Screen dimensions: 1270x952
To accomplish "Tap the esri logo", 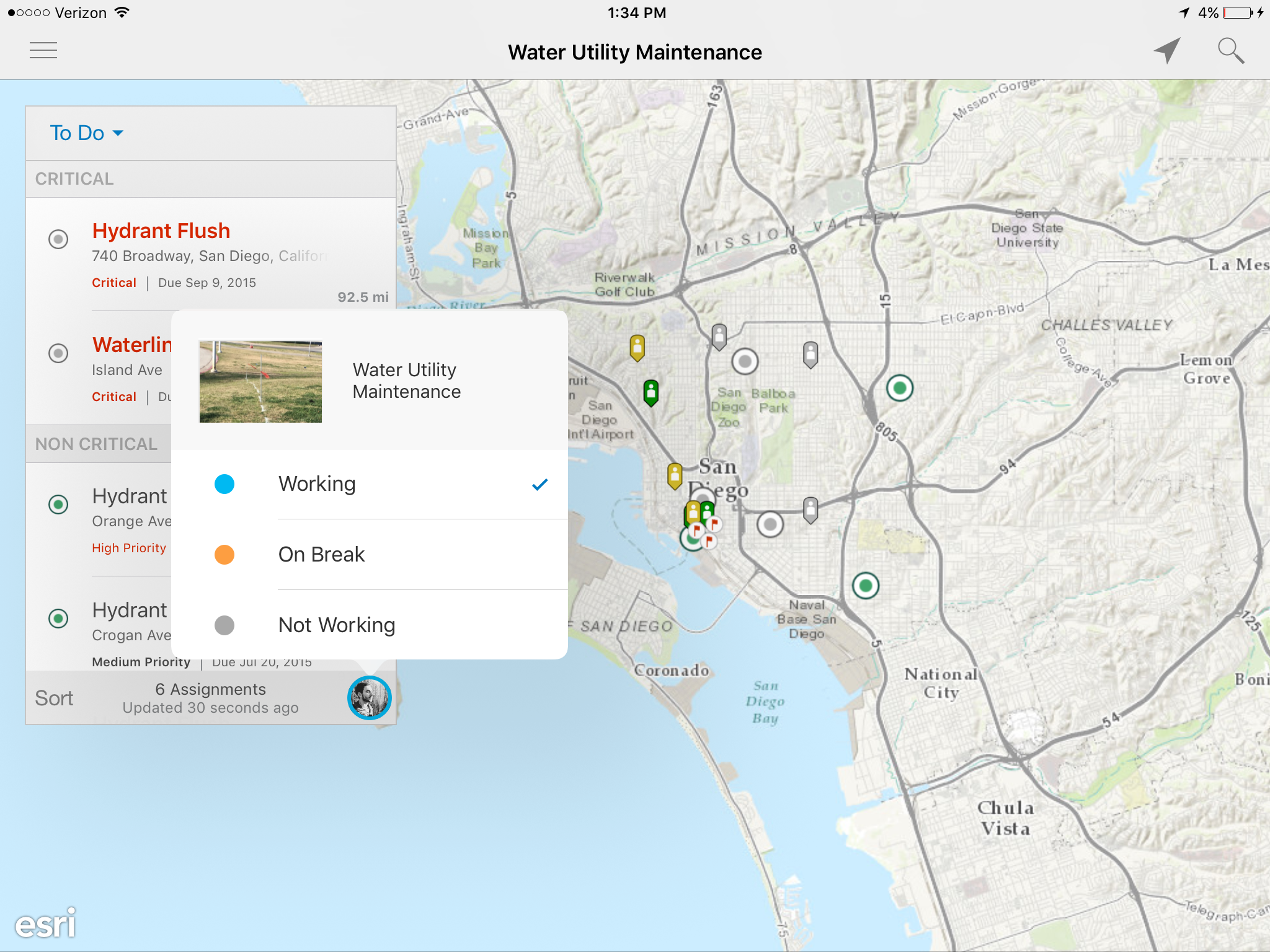I will (46, 923).
